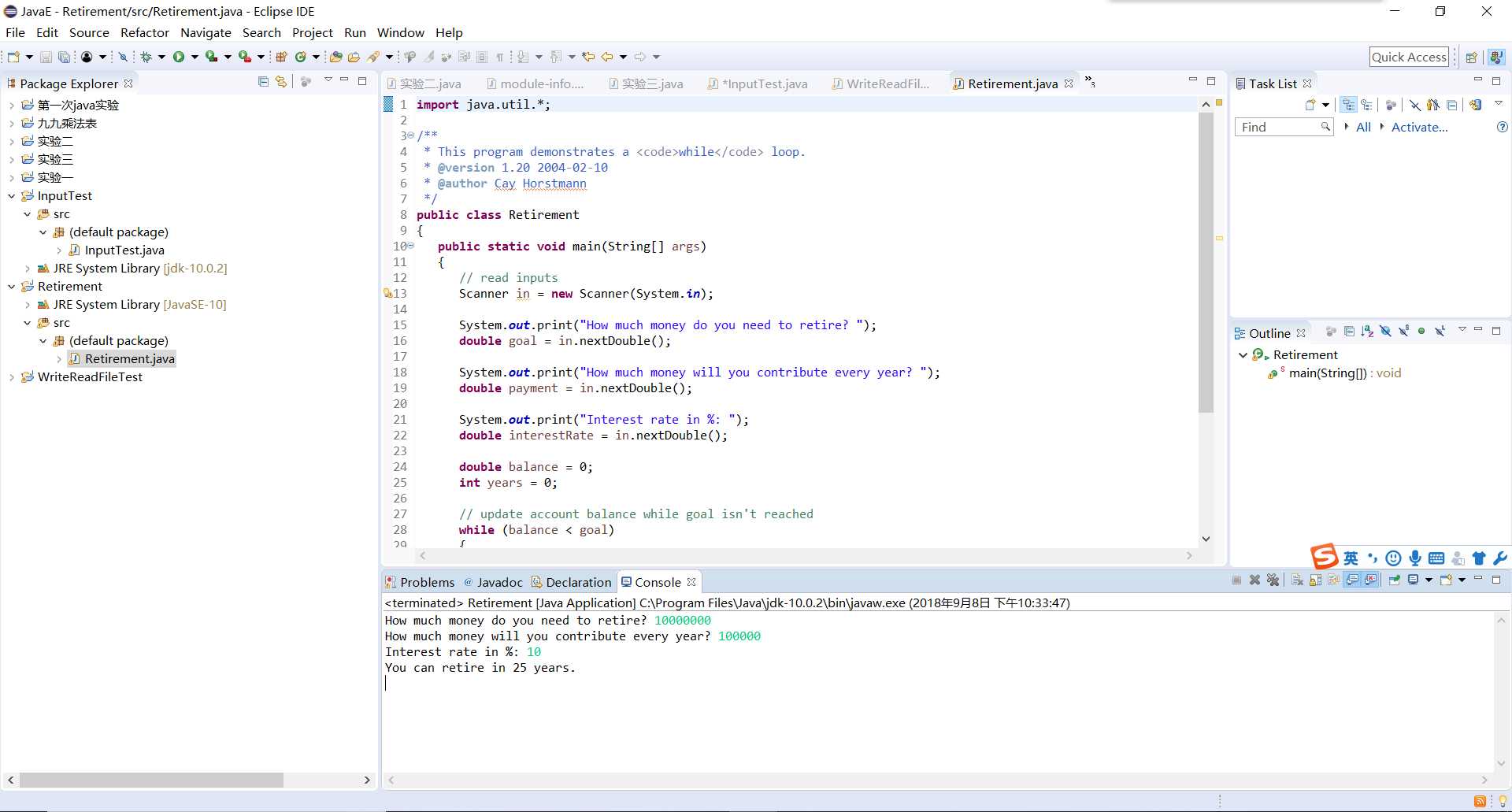Open the Navigate menu
Viewport: 1512px width, 812px height.
(206, 32)
